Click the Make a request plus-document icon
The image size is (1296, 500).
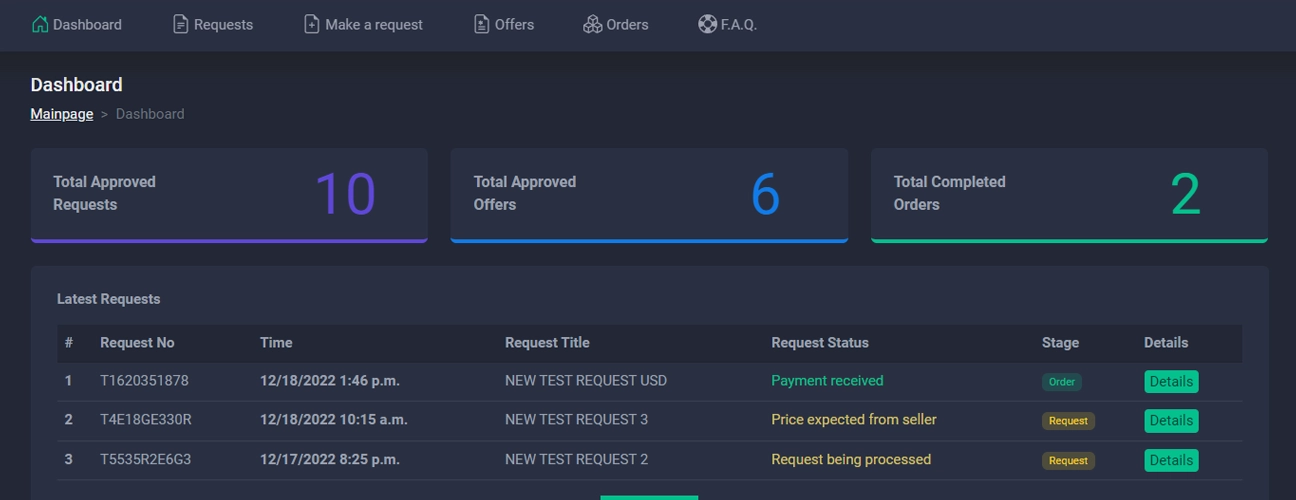tap(312, 24)
